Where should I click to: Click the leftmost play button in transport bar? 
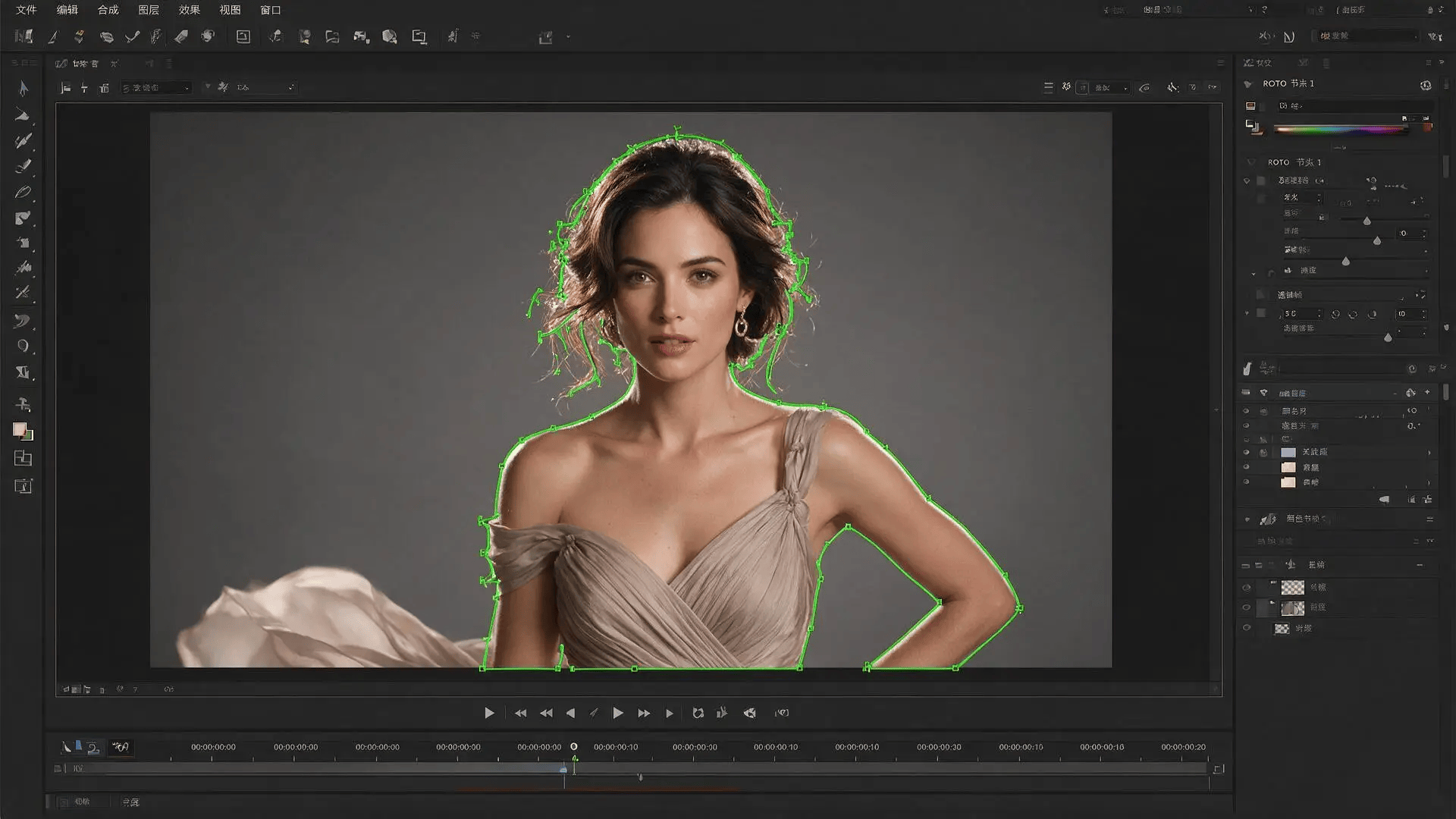pos(489,713)
